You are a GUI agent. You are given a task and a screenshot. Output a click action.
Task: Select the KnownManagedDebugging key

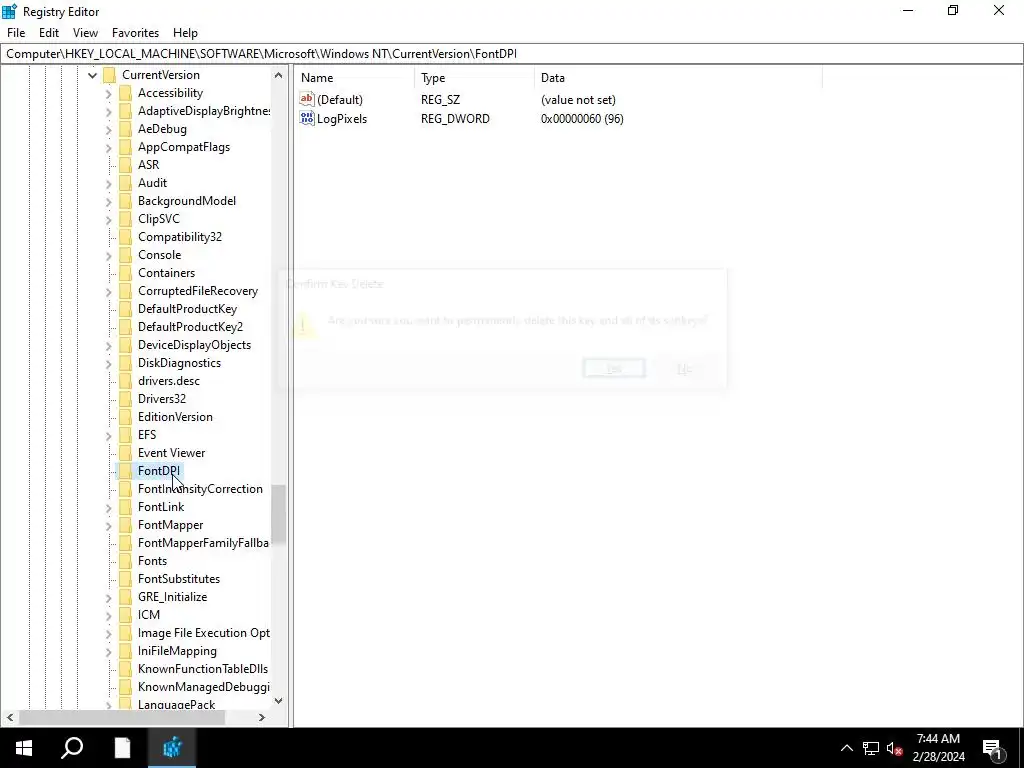(x=204, y=687)
